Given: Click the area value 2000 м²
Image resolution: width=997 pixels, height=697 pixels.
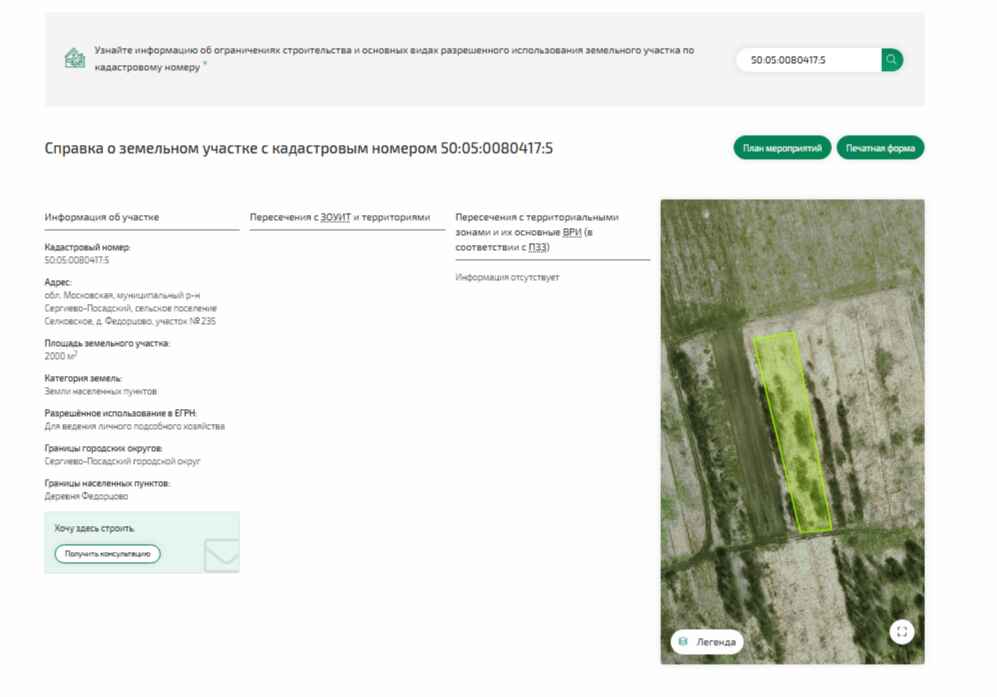Looking at the screenshot, I should (61, 355).
